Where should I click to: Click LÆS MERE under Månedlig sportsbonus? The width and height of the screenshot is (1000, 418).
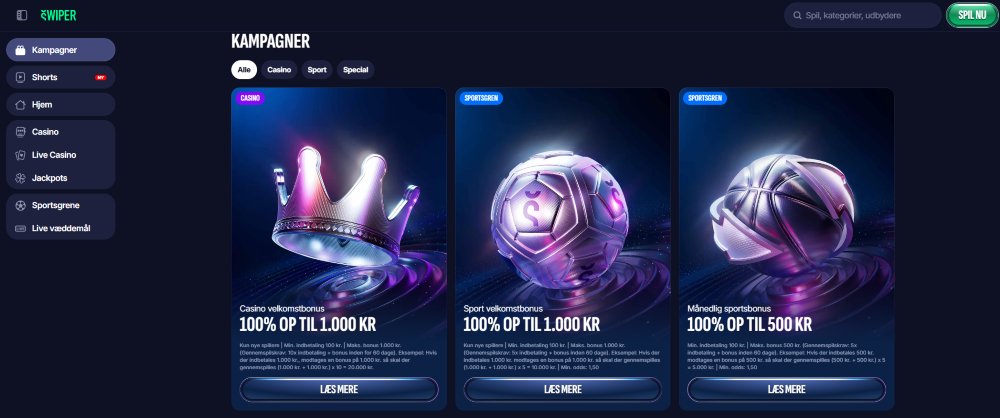click(x=786, y=389)
